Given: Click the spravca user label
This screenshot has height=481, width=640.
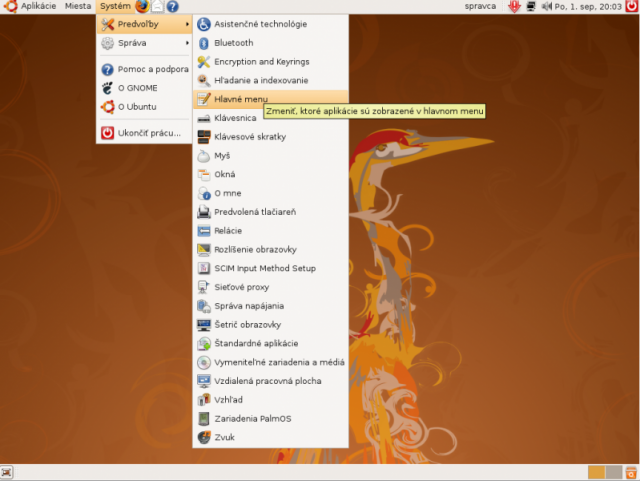Looking at the screenshot, I should [x=480, y=6].
